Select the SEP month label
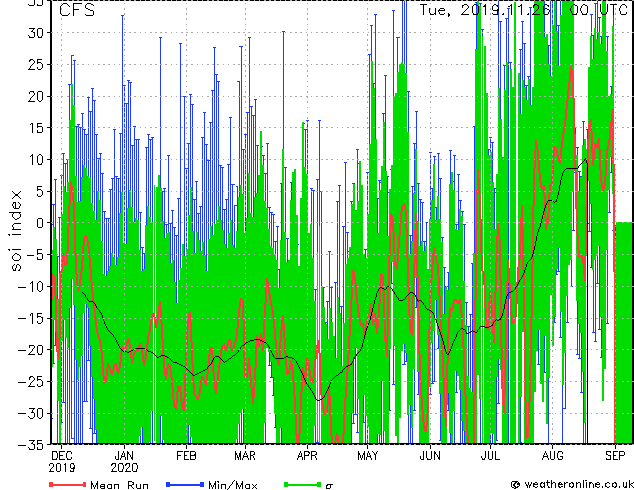 pyautogui.click(x=615, y=456)
